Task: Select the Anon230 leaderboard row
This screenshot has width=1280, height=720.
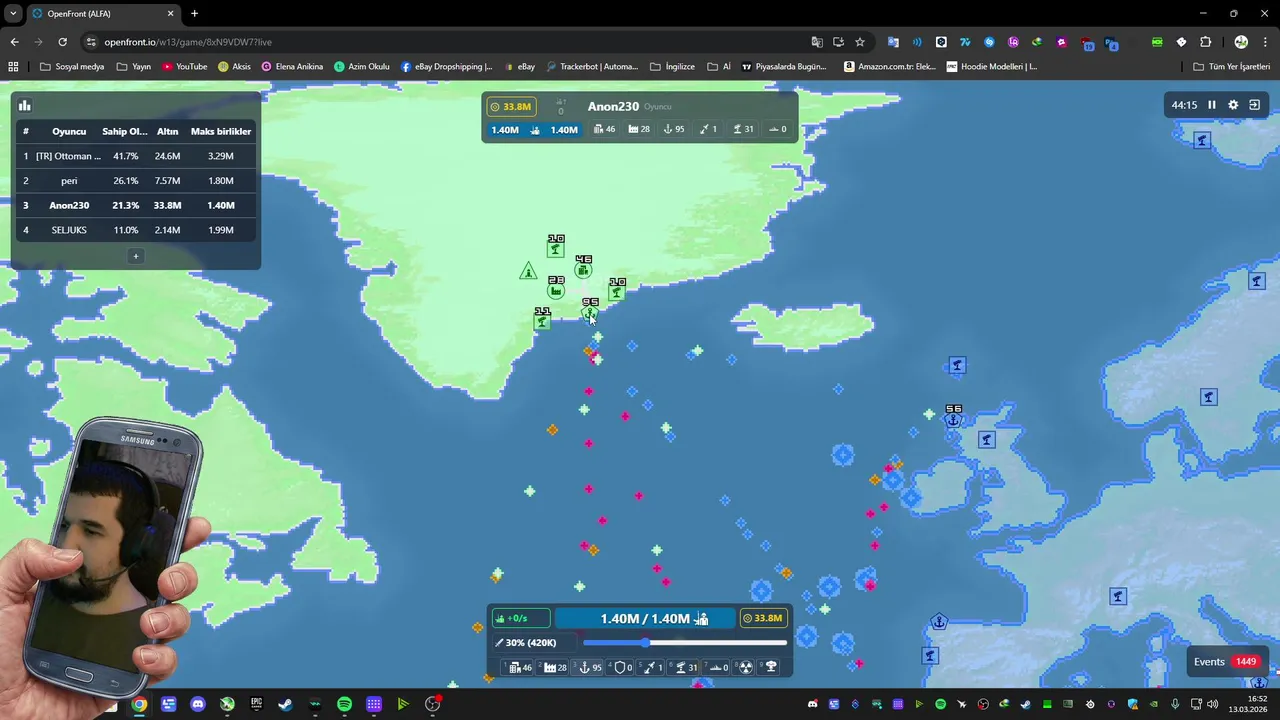Action: pyautogui.click(x=136, y=205)
